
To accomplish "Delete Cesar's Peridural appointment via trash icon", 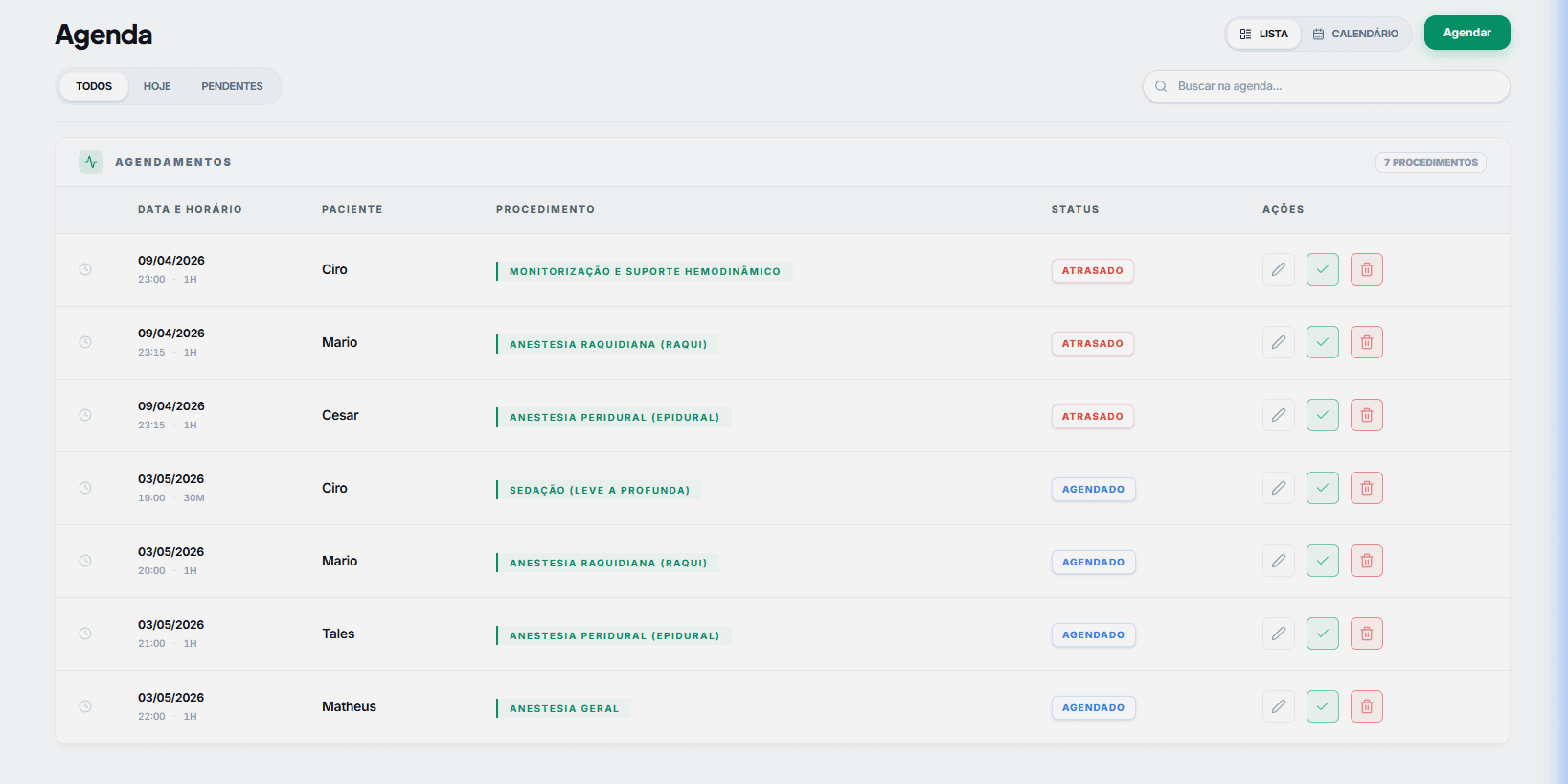I will tap(1366, 415).
